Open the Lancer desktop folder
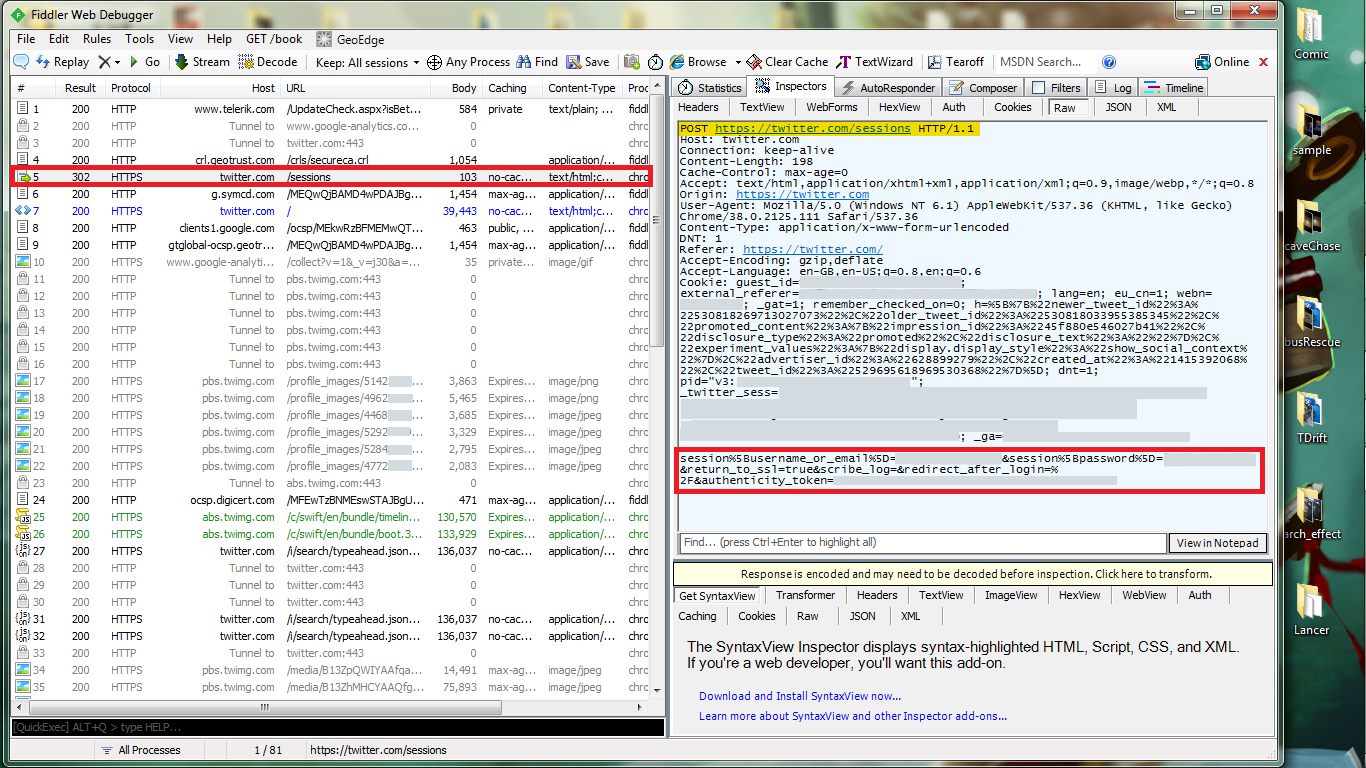 pyautogui.click(x=1311, y=610)
